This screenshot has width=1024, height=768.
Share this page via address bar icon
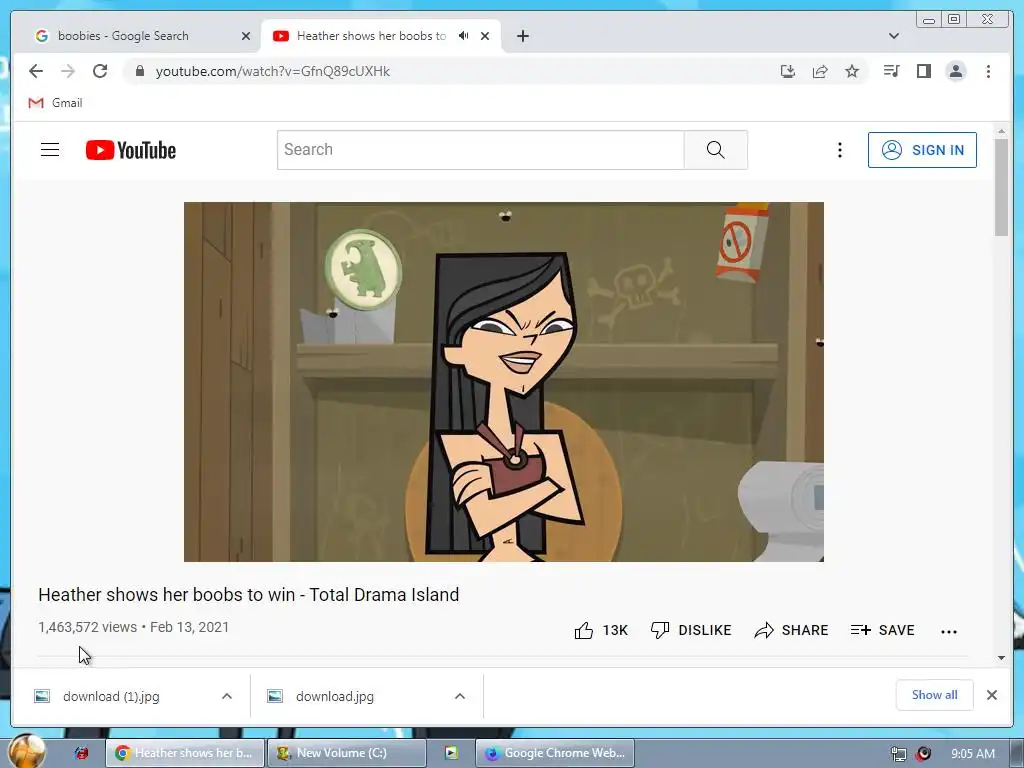[820, 71]
